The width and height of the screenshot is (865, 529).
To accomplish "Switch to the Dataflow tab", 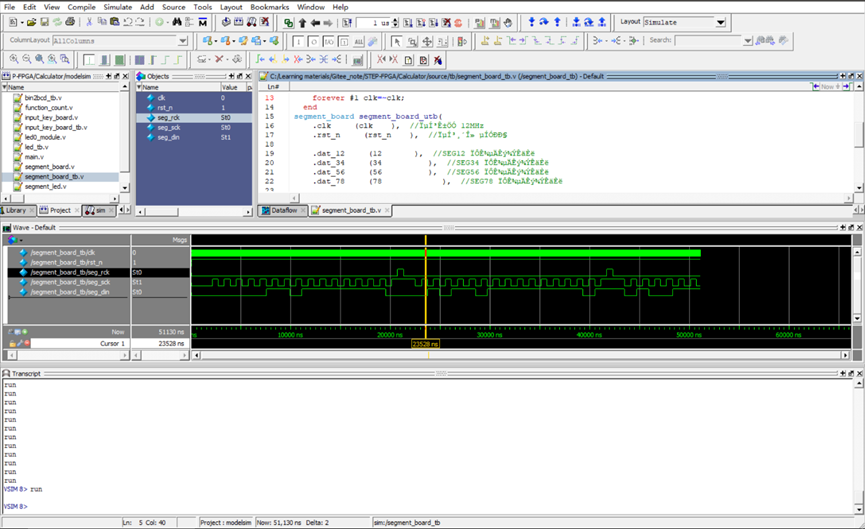I will point(284,210).
